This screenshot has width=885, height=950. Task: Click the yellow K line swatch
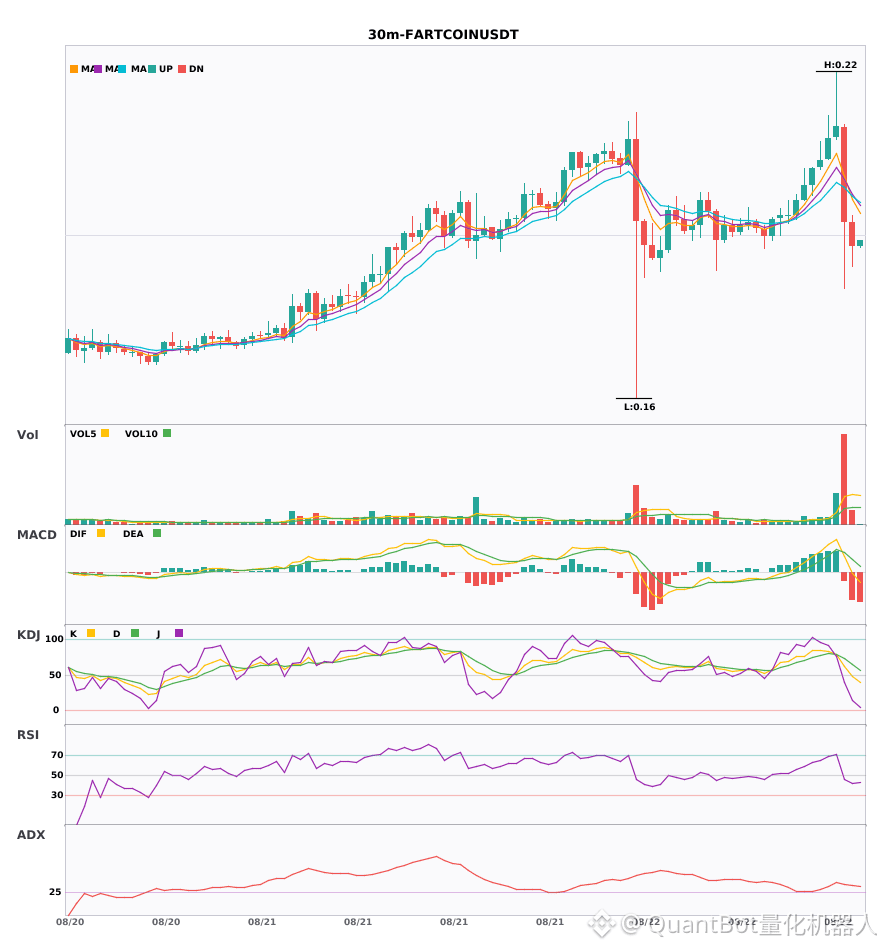(91, 633)
